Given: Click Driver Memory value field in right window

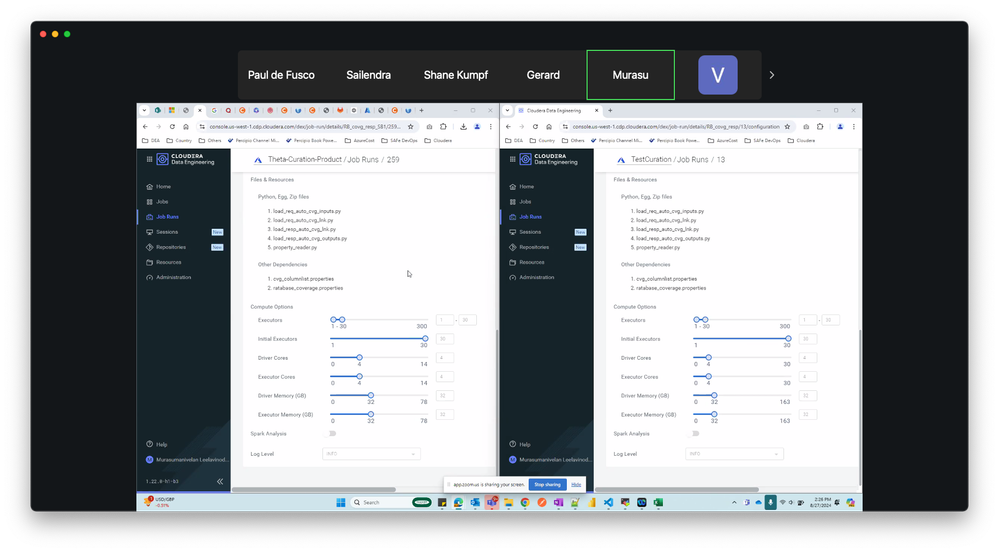Looking at the screenshot, I should [x=808, y=396].
